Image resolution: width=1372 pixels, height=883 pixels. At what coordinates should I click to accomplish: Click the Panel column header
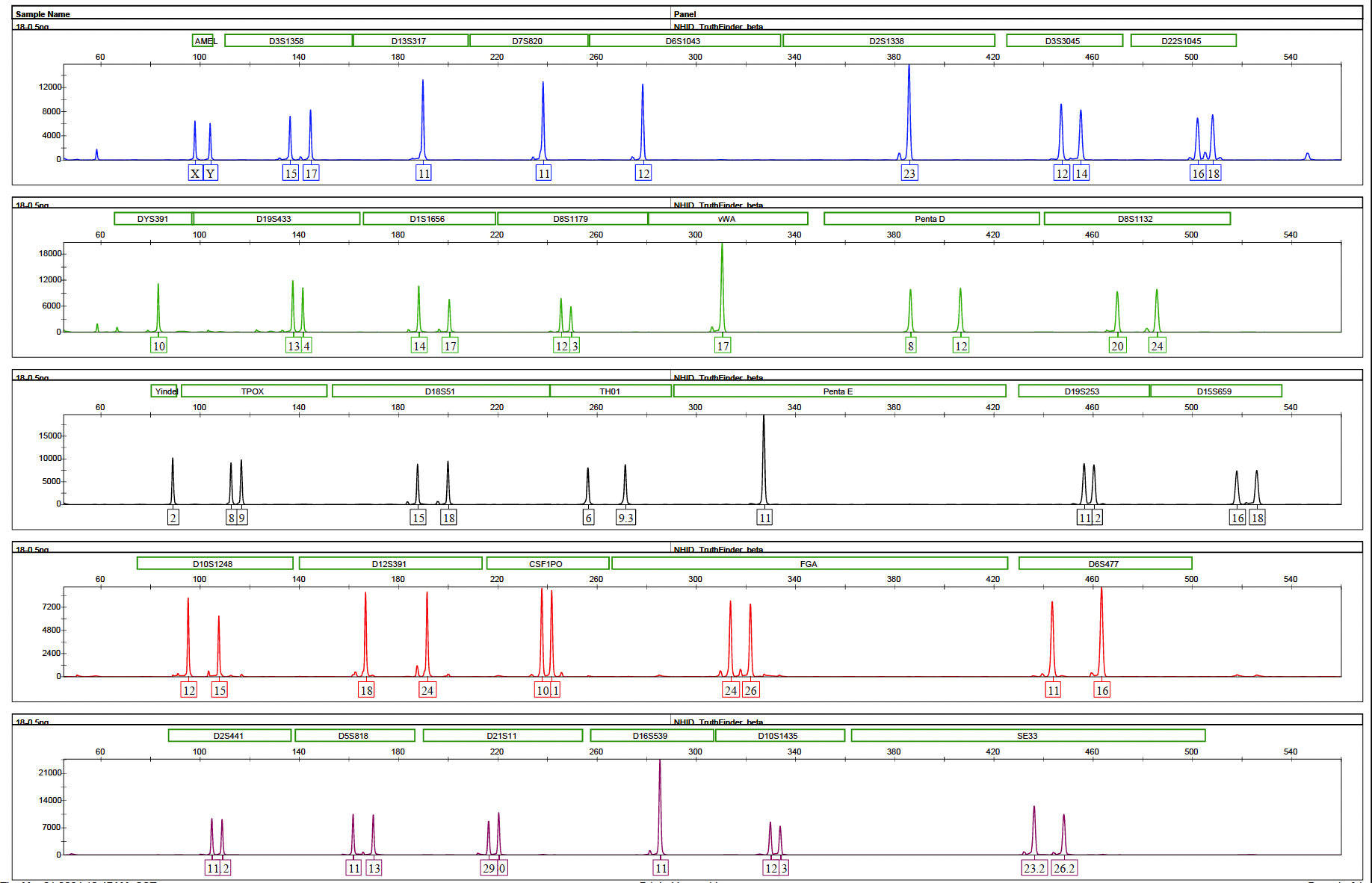(x=685, y=14)
